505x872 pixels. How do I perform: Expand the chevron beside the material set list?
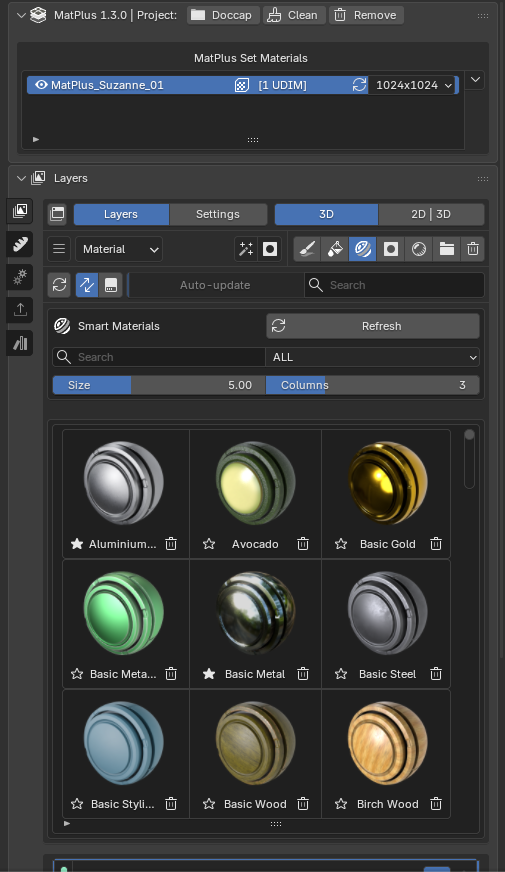click(x=476, y=80)
